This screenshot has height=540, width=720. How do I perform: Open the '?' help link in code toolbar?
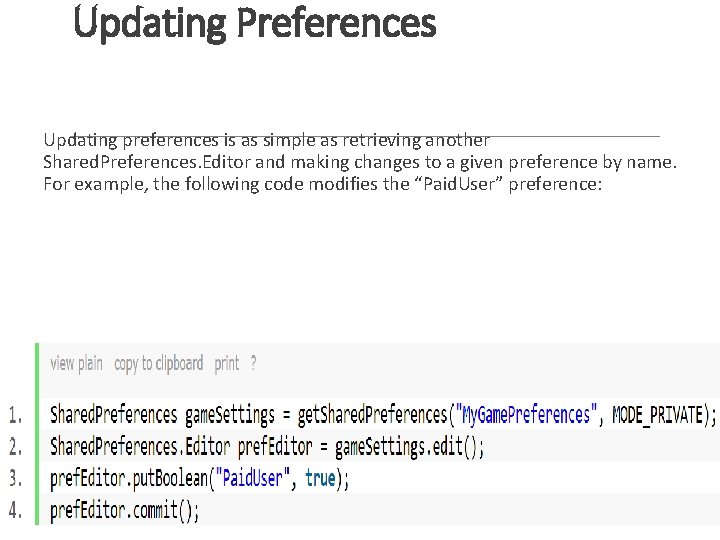[253, 363]
